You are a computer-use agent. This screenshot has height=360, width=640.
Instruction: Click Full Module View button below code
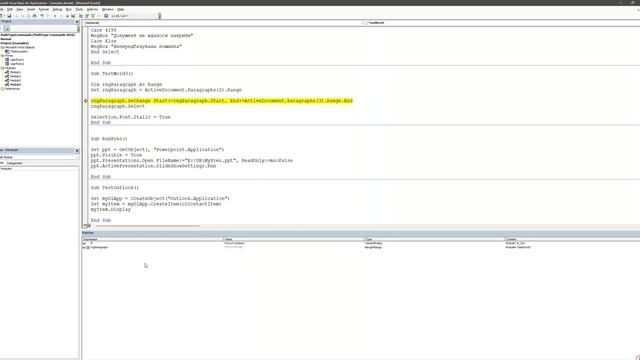(88, 226)
